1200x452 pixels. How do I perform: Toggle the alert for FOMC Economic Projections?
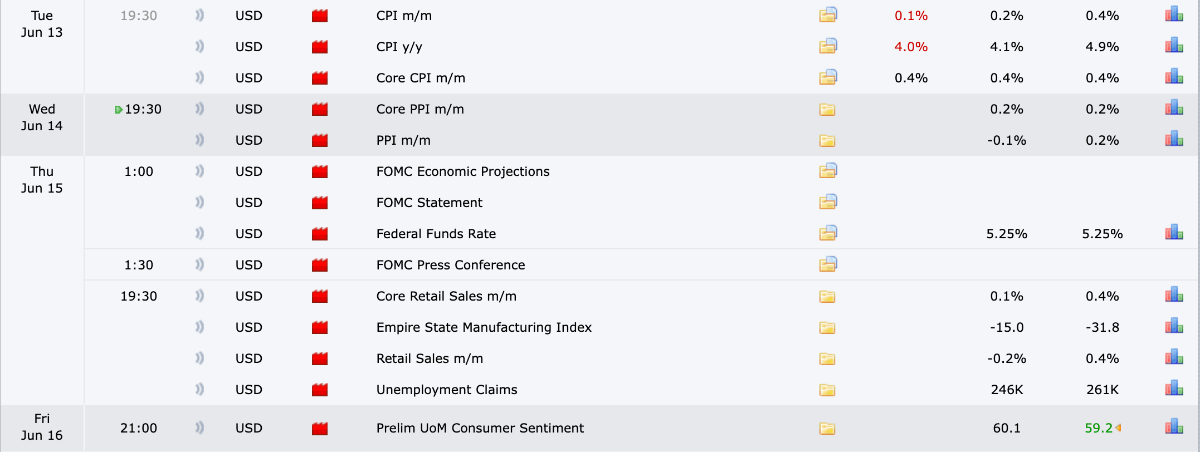tap(199, 171)
